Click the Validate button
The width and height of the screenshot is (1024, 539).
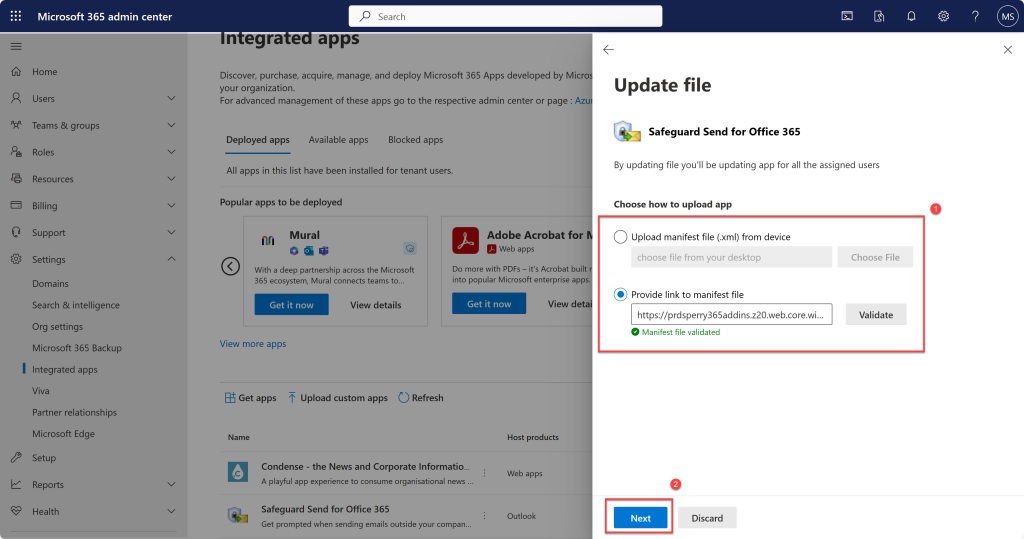pos(875,314)
